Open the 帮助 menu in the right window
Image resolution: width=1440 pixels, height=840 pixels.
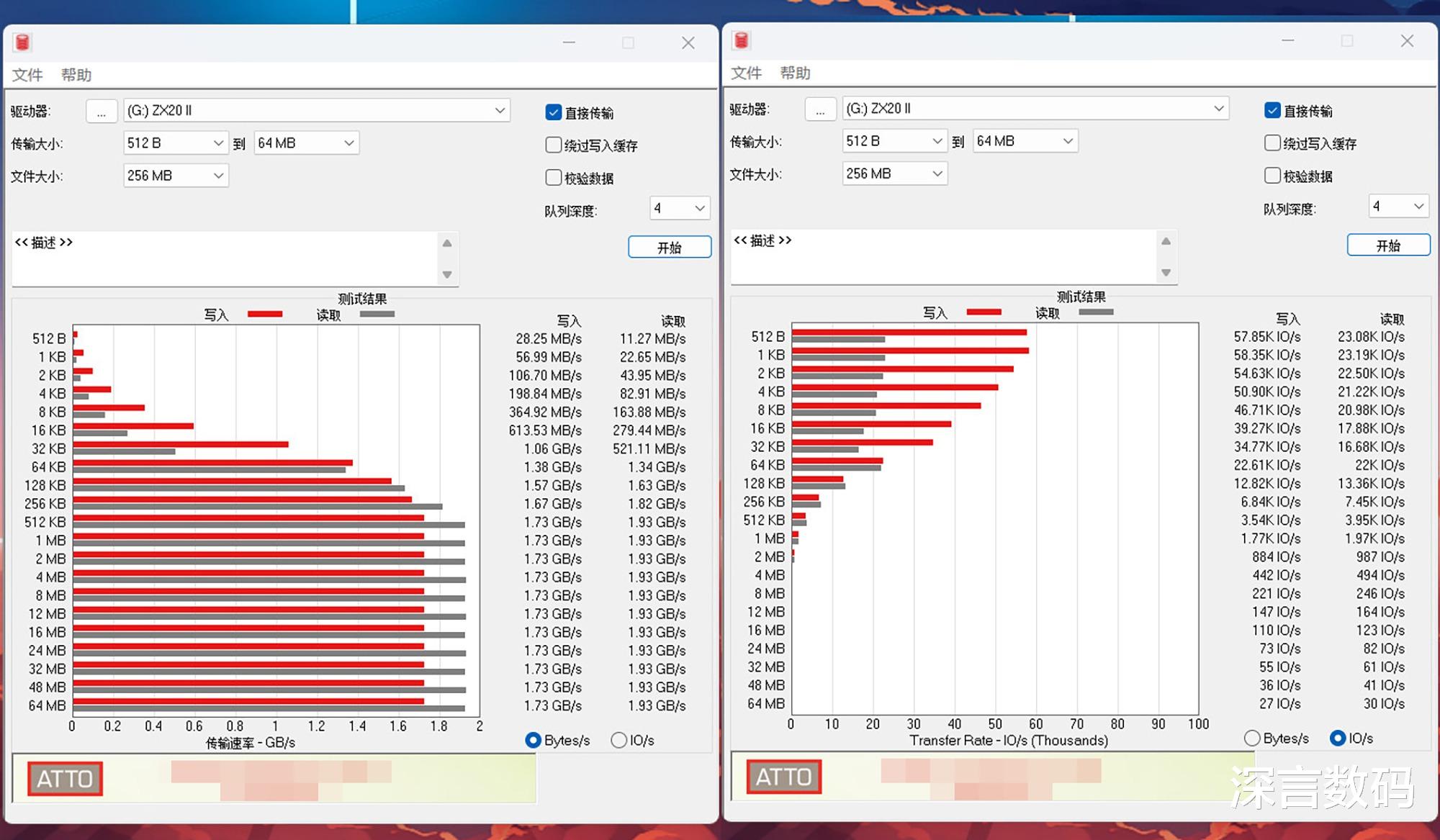click(795, 73)
